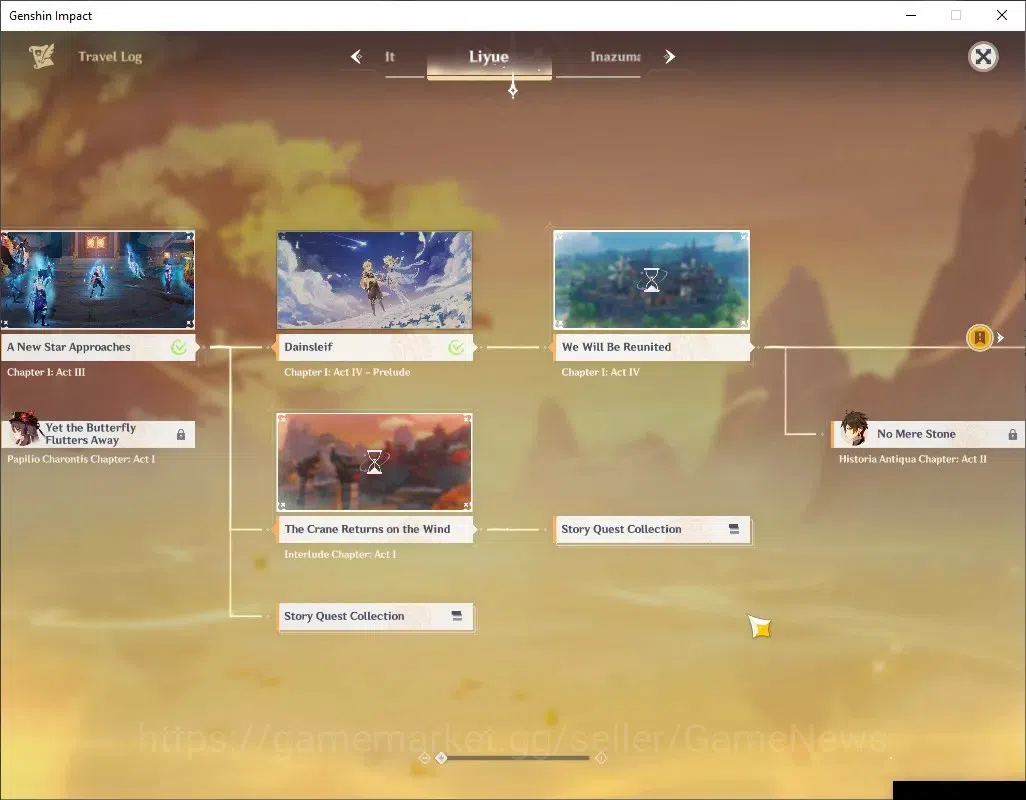This screenshot has width=1026, height=800.
Task: Select Yet the Butterfly Flutters Away quest
Action: pyautogui.click(x=98, y=434)
